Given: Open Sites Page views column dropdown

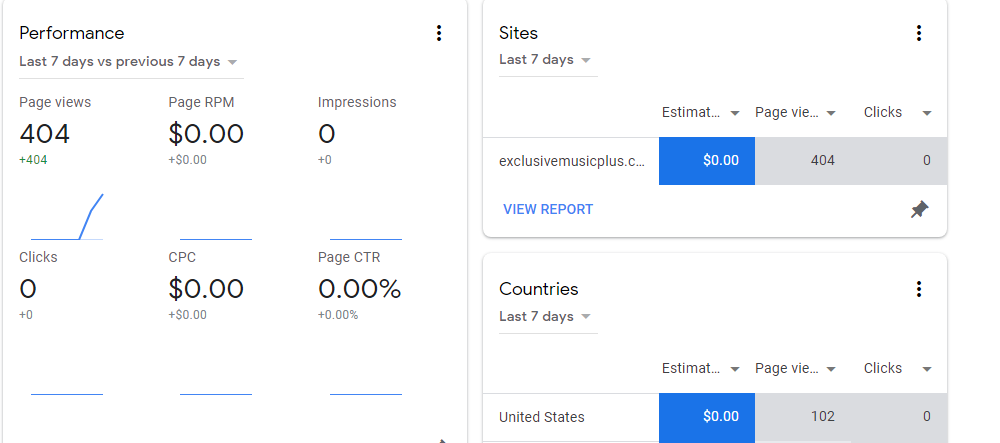Looking at the screenshot, I should [x=830, y=113].
